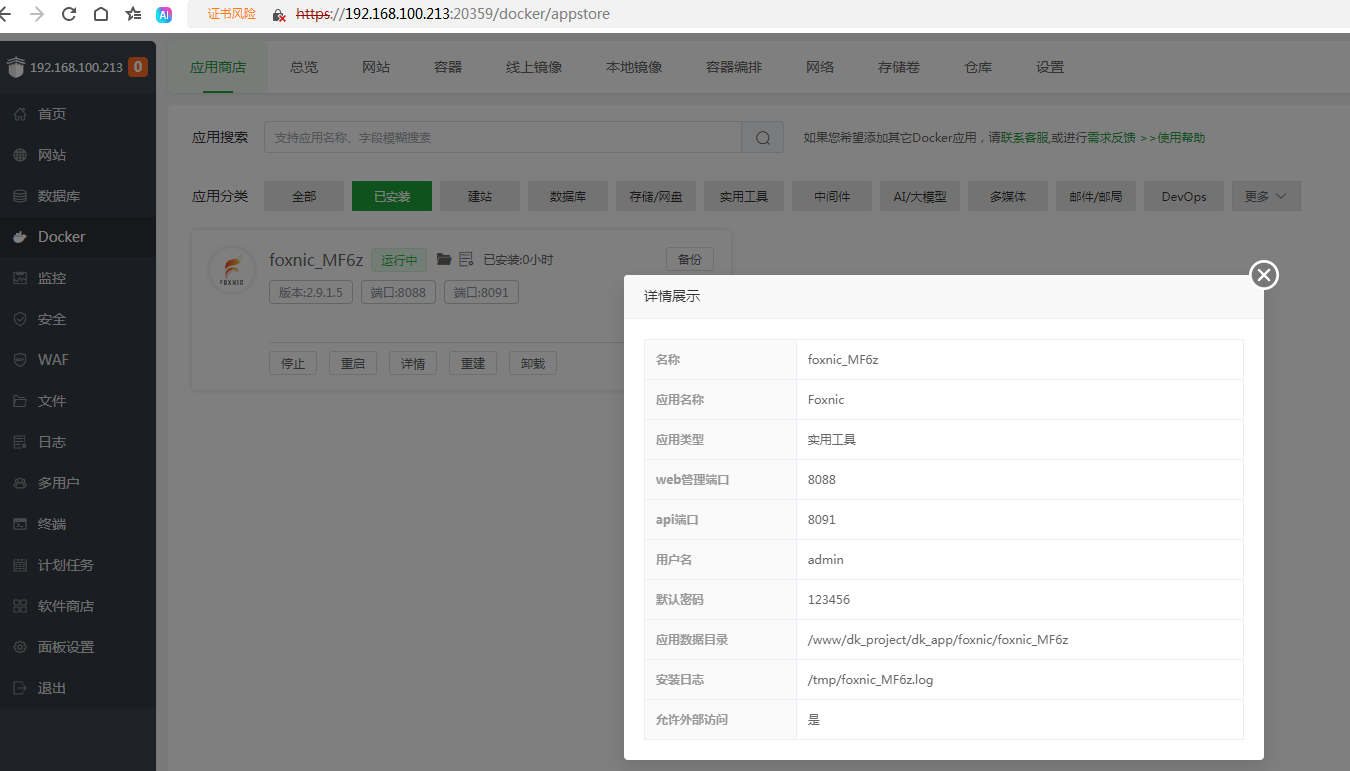Click the browser home icon

[101, 14]
